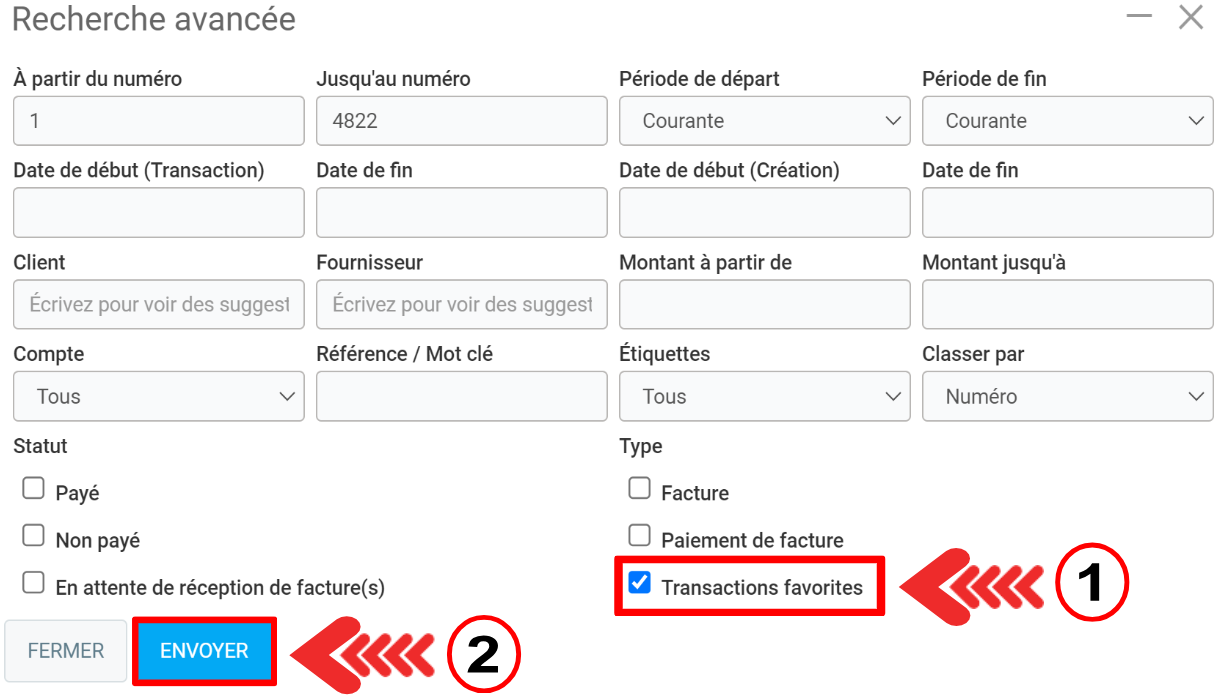
Task: Click the Référence / Mot clé field
Action: [x=461, y=397]
